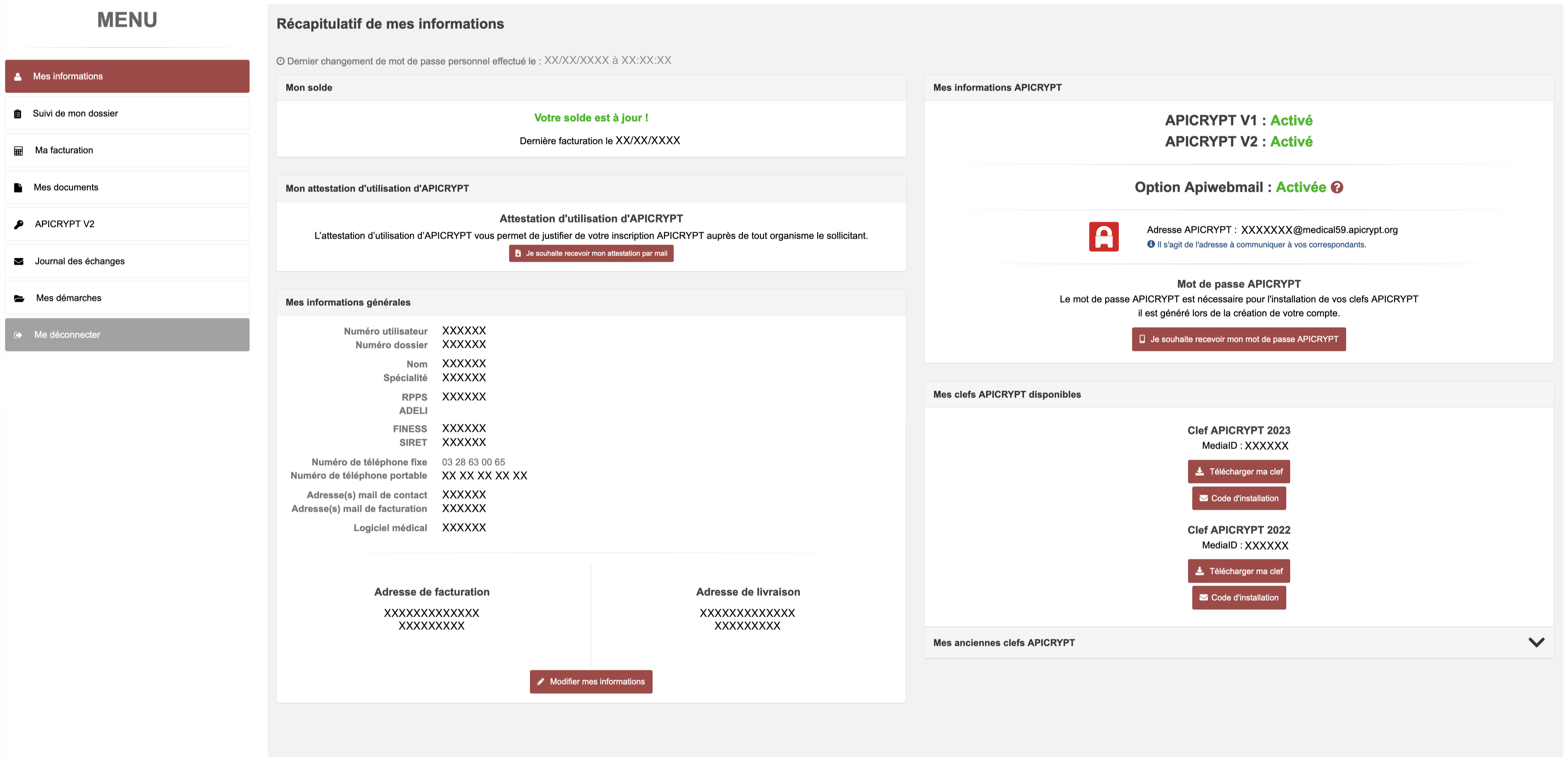Click Option Apiwebmail : Activée text
1568x757 pixels.
(x=1230, y=187)
